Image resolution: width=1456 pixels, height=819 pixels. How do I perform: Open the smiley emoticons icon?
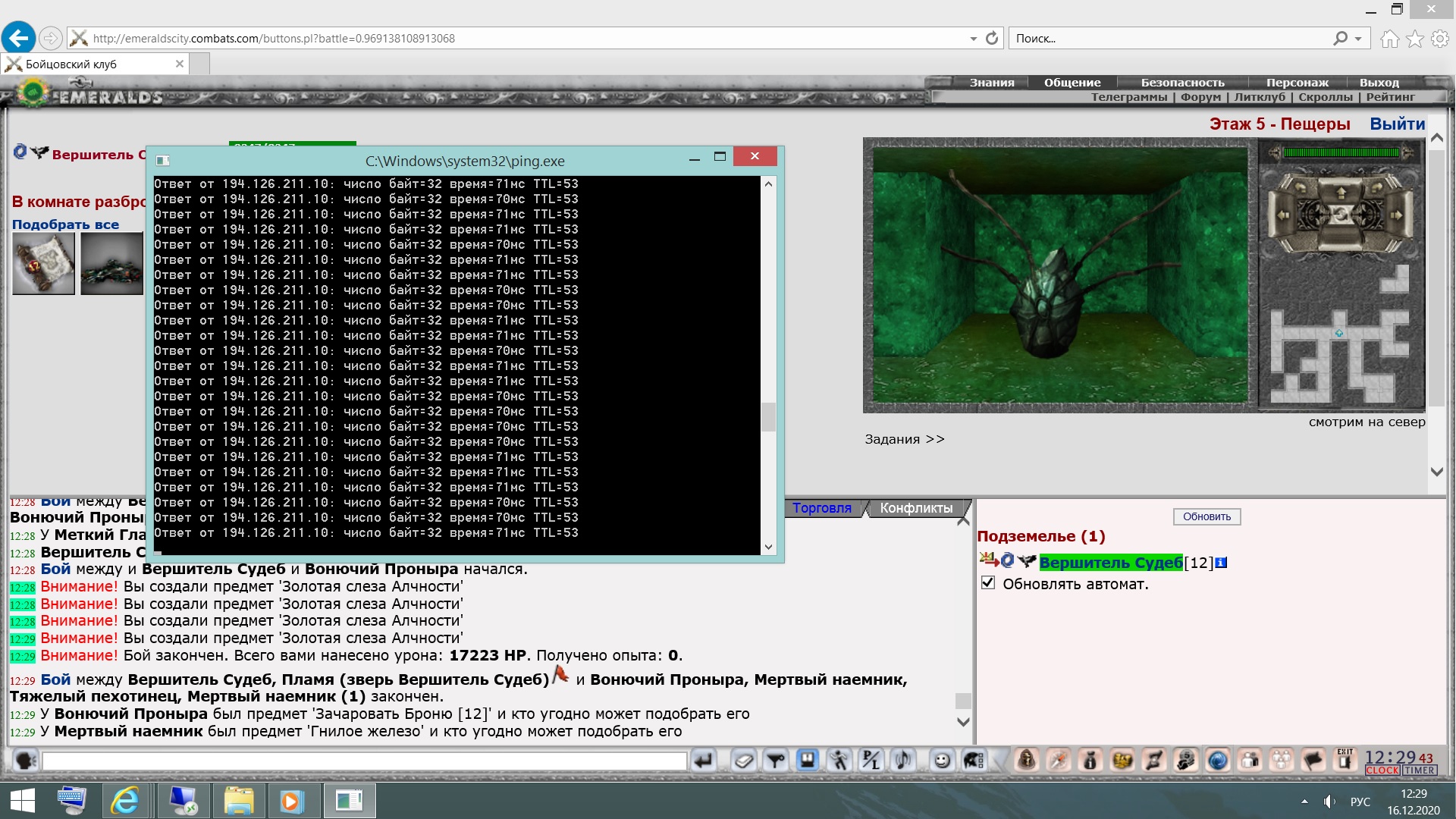click(942, 760)
